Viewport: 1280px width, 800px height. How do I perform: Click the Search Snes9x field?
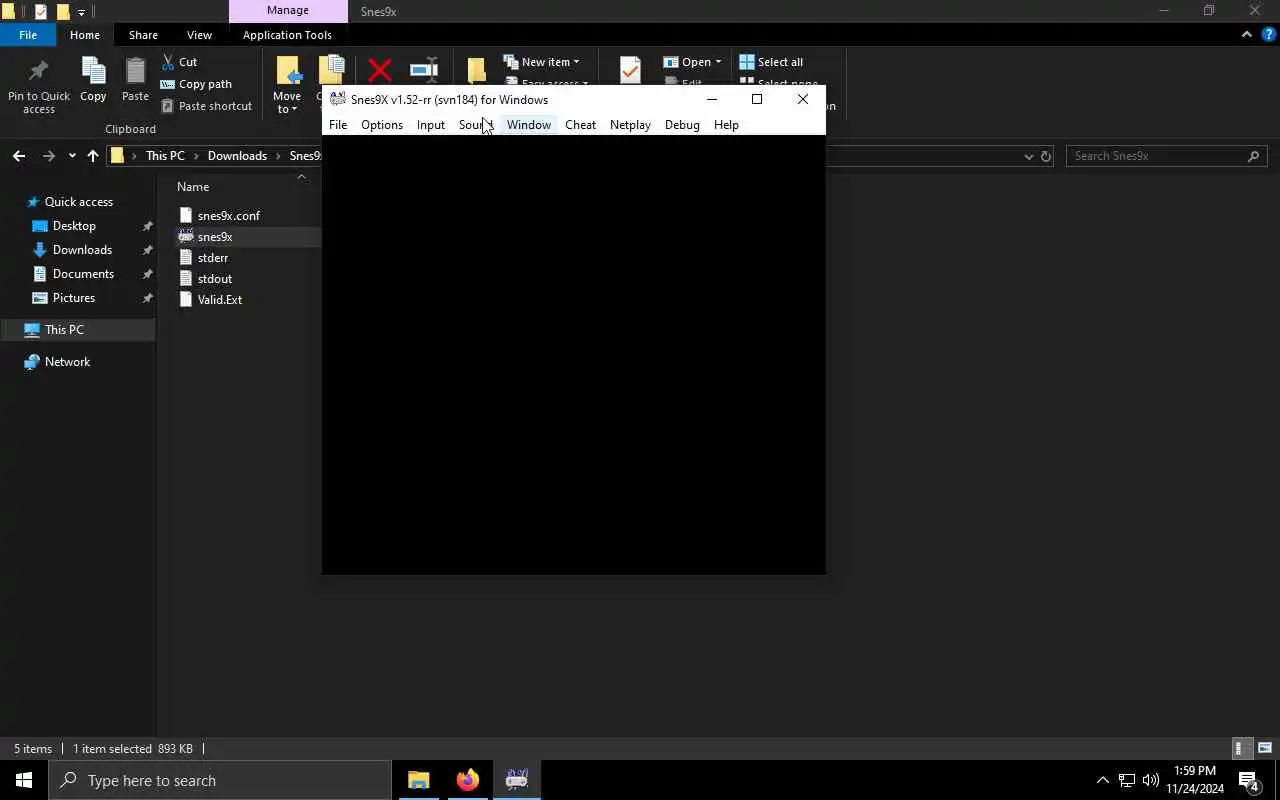click(x=1166, y=156)
